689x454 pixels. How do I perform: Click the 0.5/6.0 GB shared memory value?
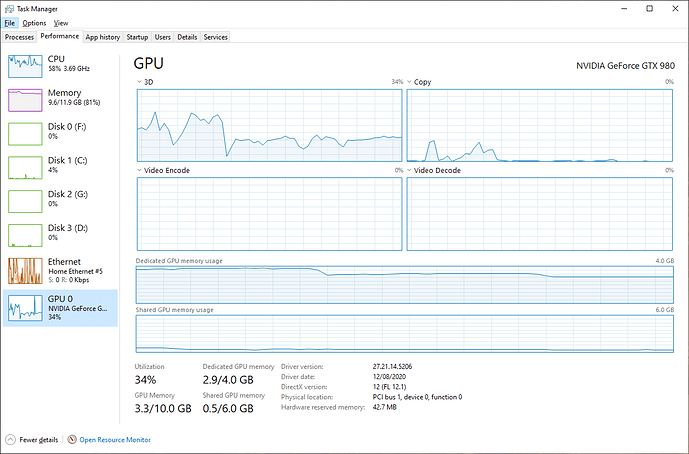pyautogui.click(x=228, y=409)
